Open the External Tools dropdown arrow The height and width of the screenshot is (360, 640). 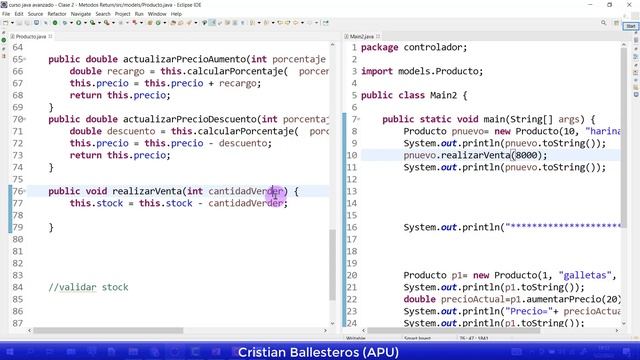113,23
